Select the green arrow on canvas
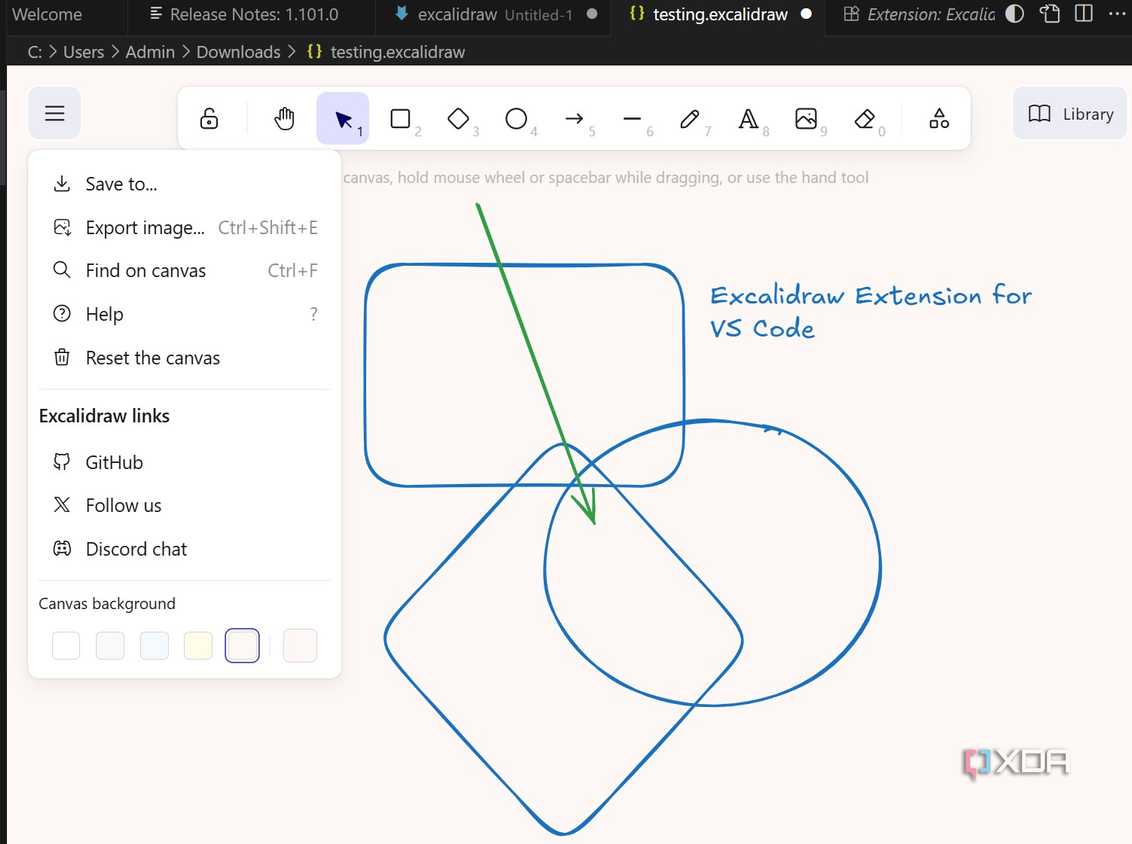Viewport: 1132px width, 844px height. (535, 363)
